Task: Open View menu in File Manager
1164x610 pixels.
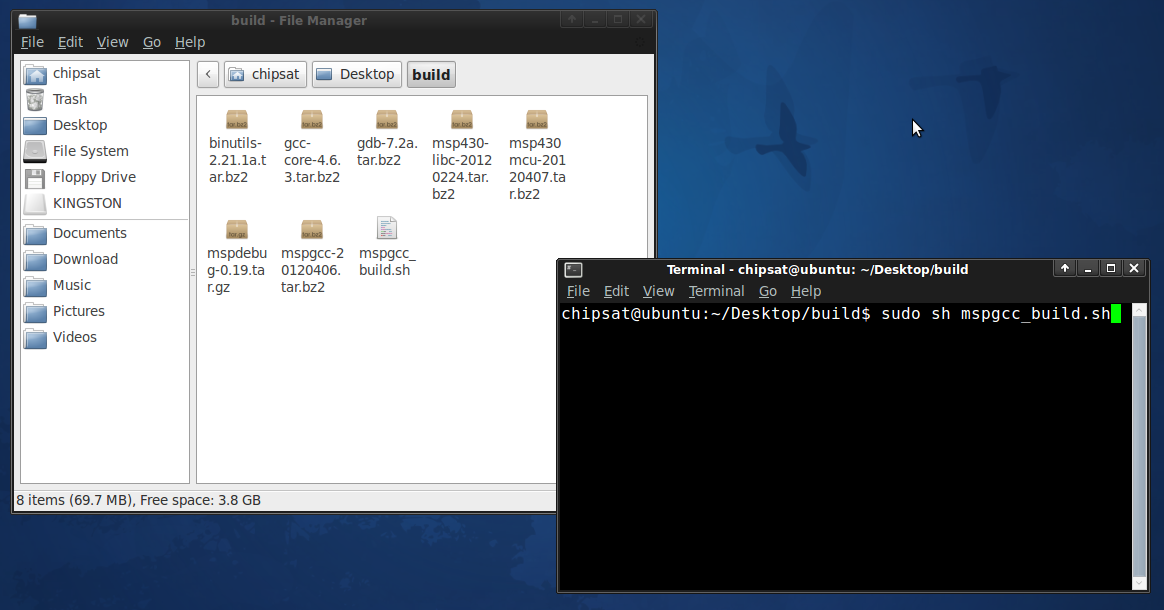Action: 112,42
